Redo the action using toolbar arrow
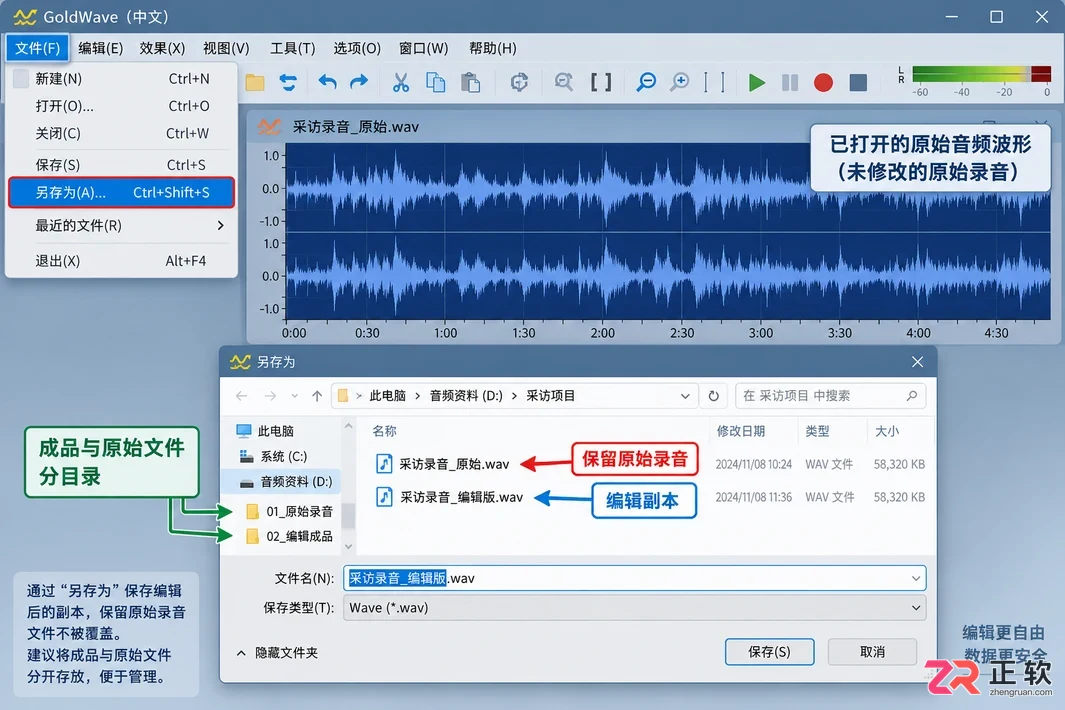The image size is (1065, 710). click(359, 83)
